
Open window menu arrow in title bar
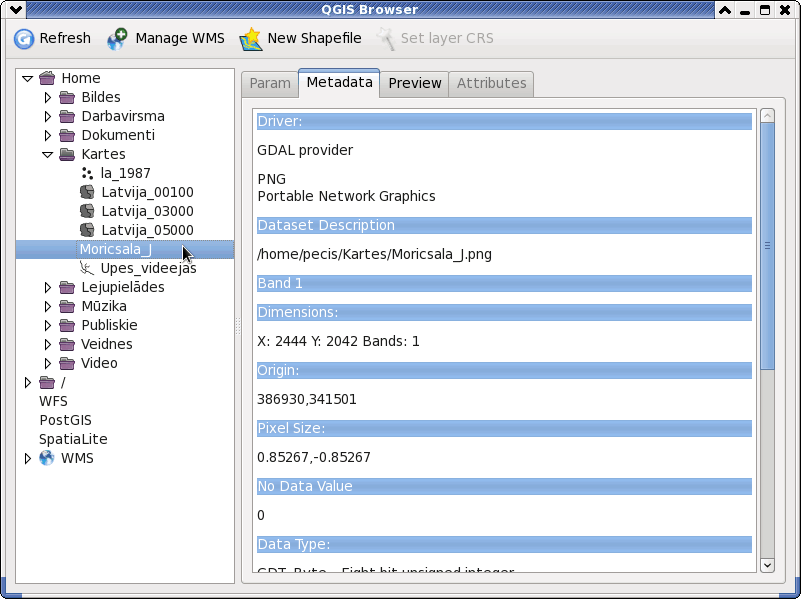point(16,9)
